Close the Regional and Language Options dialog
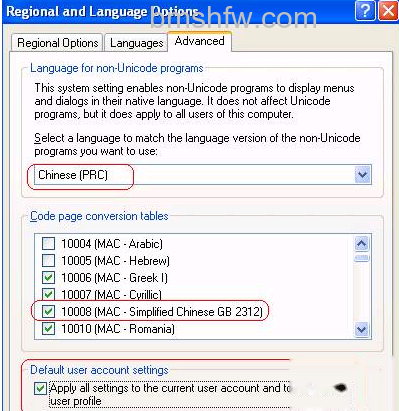Screen dimensions: 399x411 [x=388, y=11]
